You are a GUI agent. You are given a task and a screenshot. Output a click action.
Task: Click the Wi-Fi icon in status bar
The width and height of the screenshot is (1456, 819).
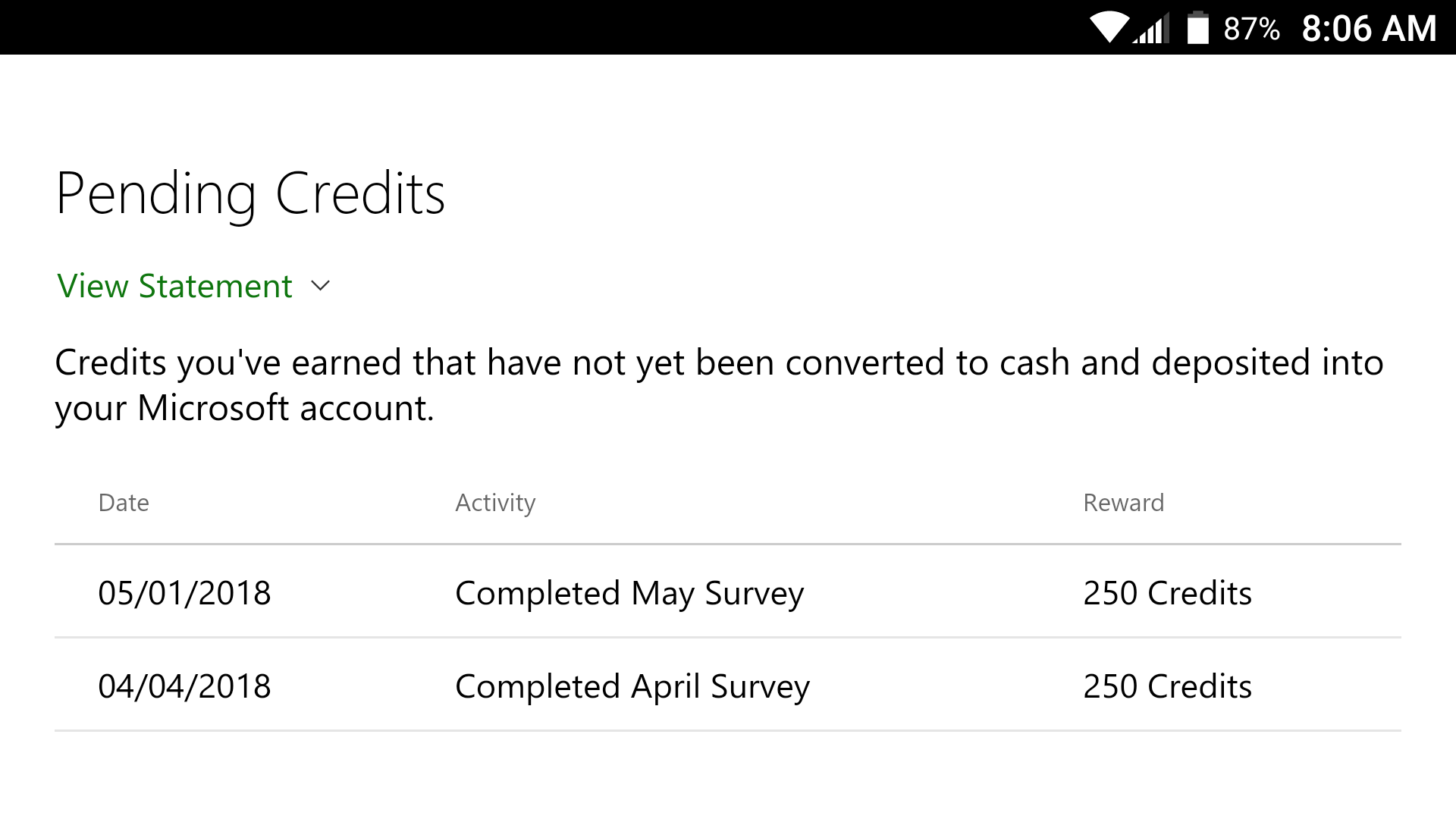coord(1109,27)
